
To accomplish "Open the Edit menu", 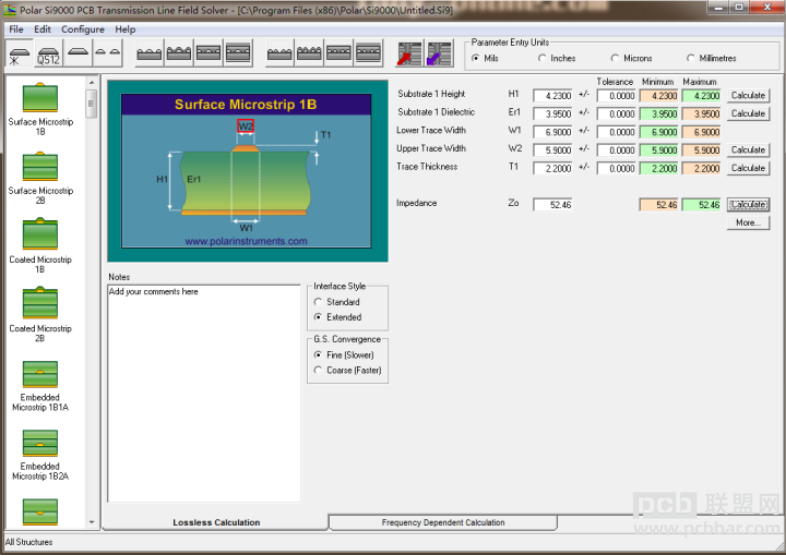I will [x=43, y=29].
